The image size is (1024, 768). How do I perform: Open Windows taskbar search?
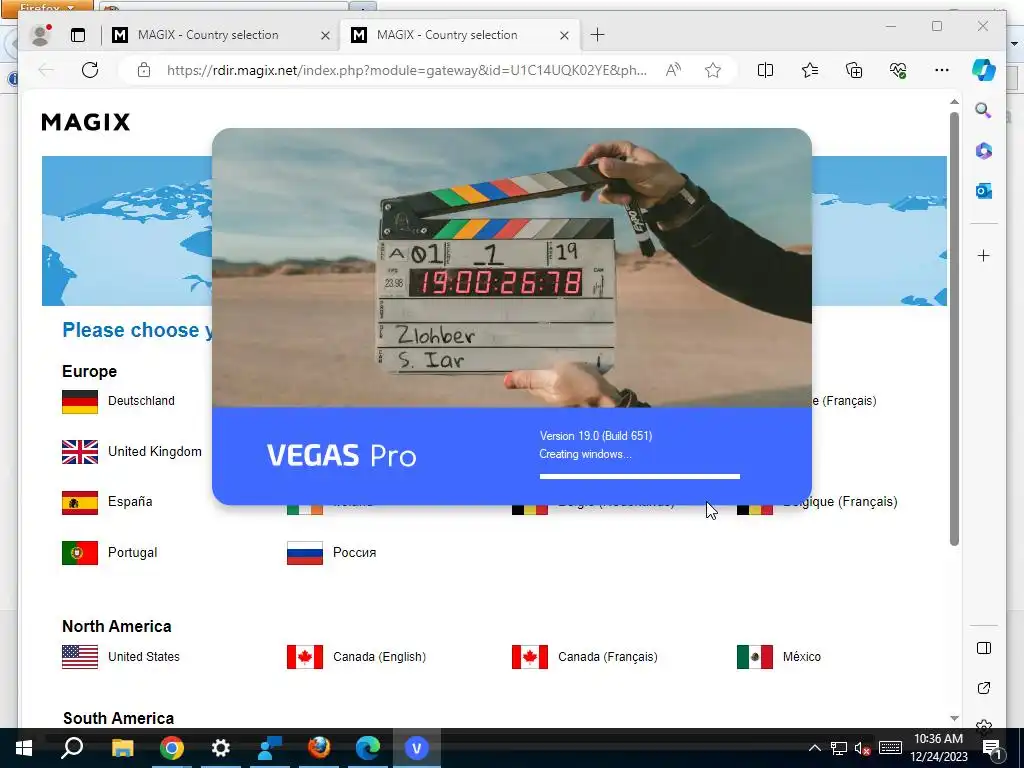tap(72, 748)
